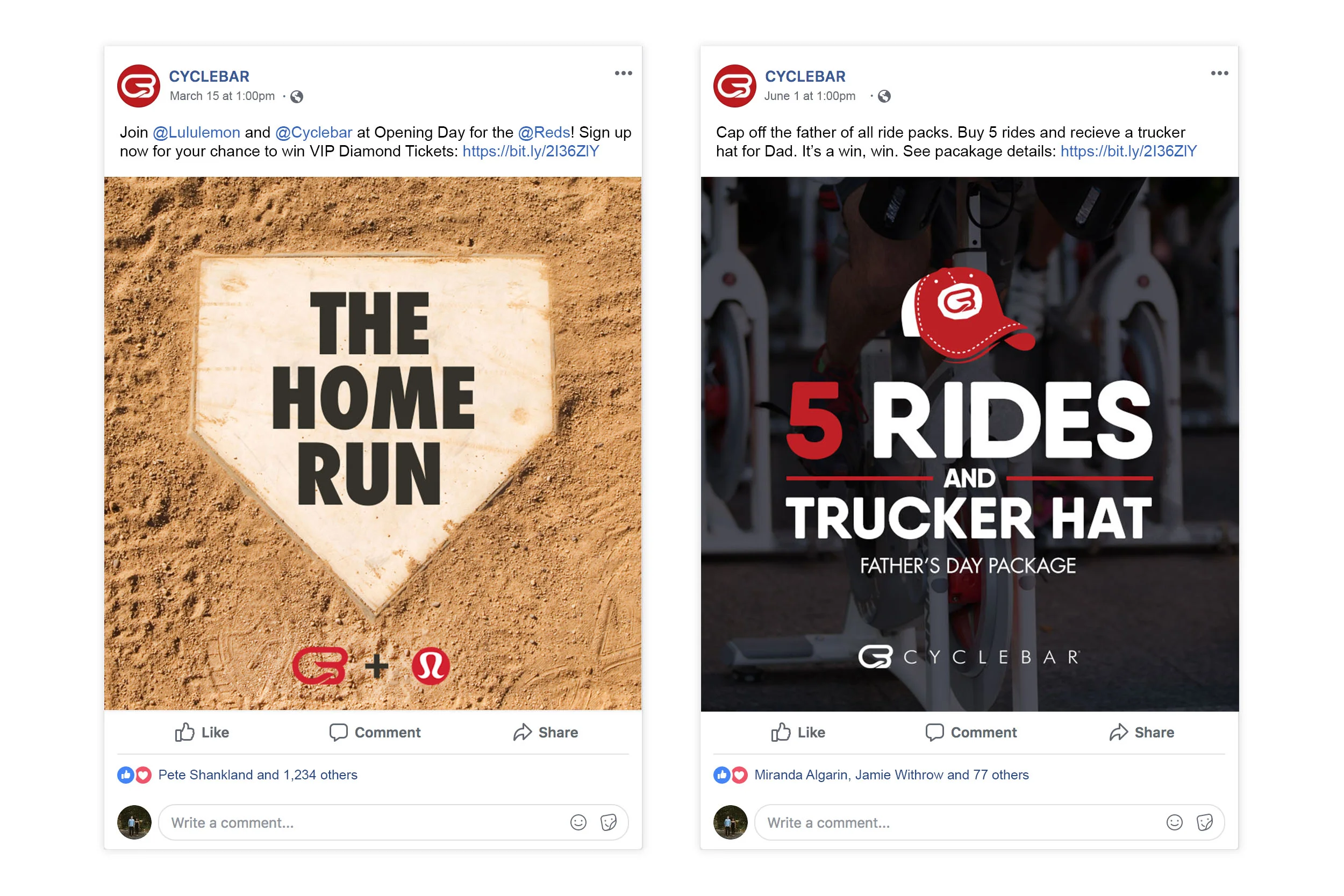
Task: Focus the comment field under the Home Run post
Action: tap(393, 822)
